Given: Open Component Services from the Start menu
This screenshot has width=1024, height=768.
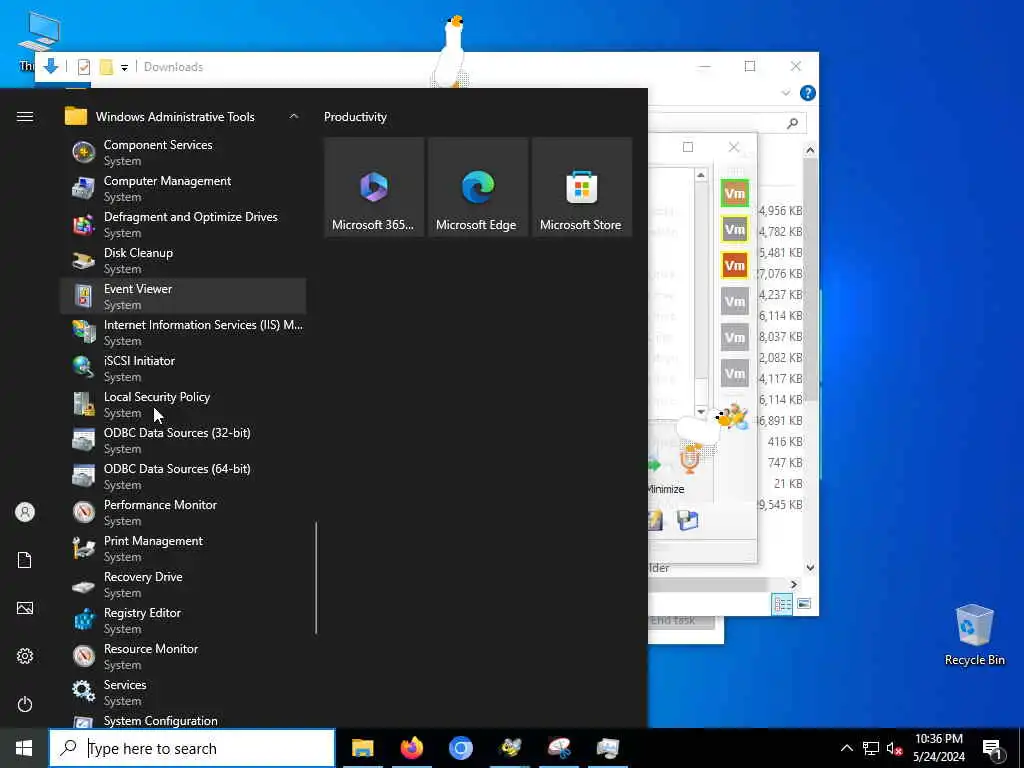Looking at the screenshot, I should click(x=183, y=152).
